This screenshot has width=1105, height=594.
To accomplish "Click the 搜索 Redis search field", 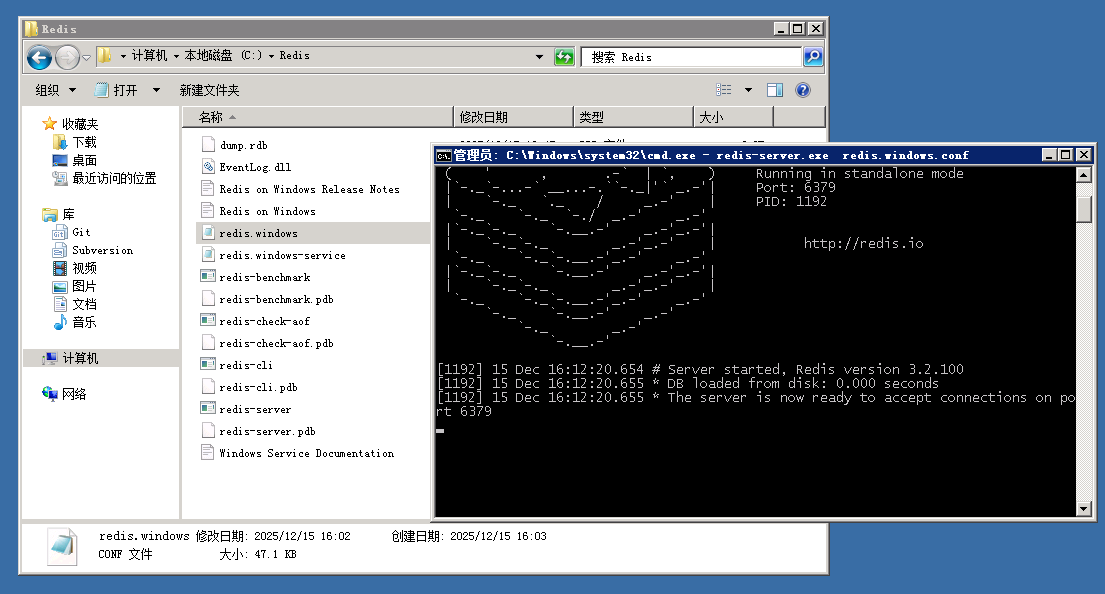I will pos(691,57).
